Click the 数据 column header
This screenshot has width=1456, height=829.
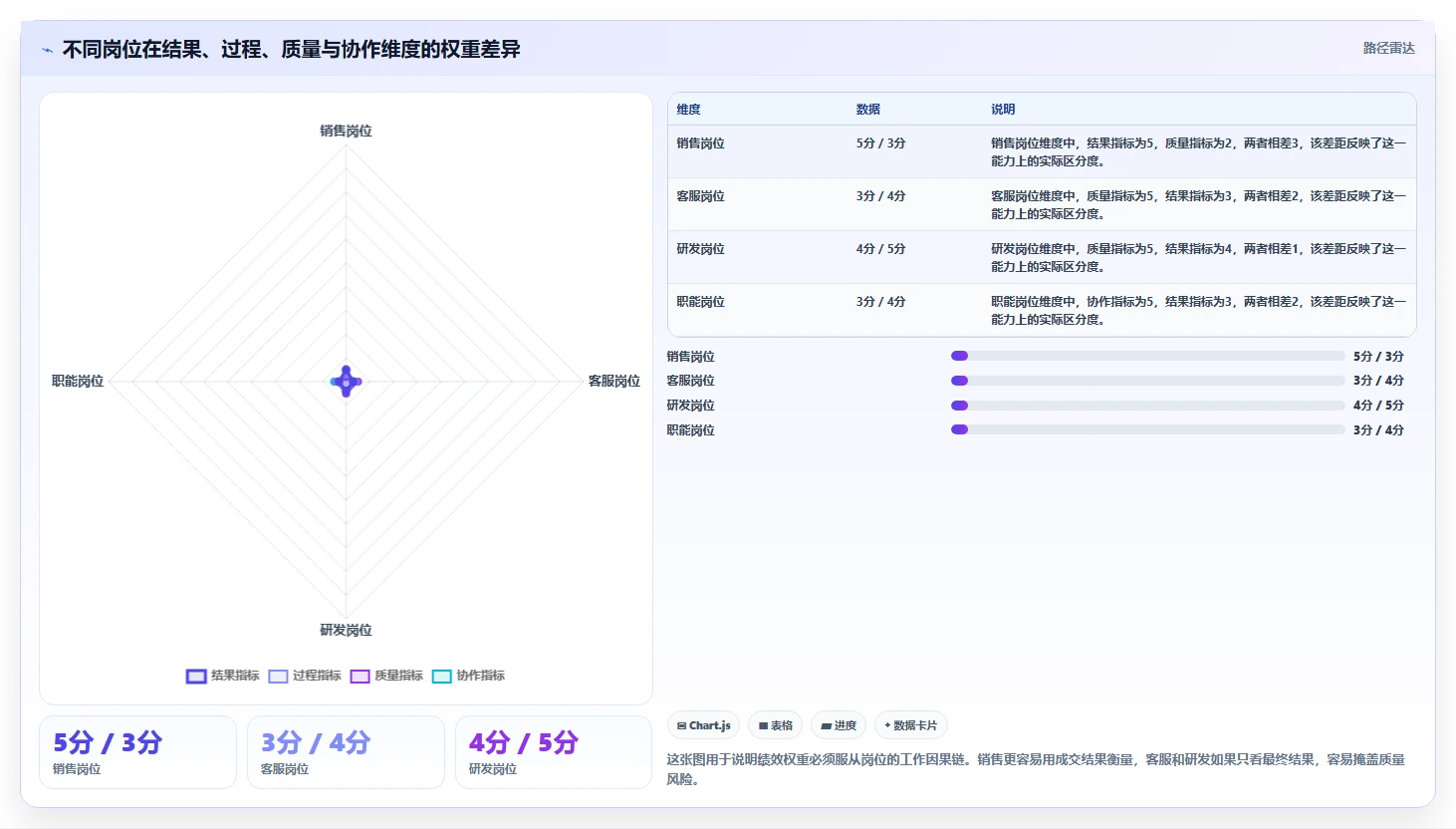tap(868, 110)
